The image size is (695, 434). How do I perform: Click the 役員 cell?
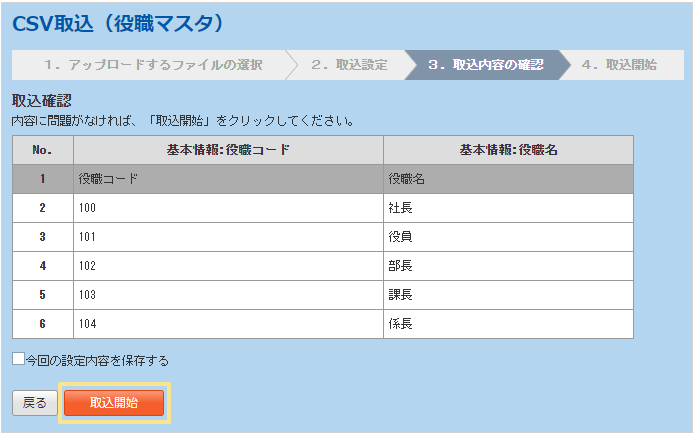508,237
